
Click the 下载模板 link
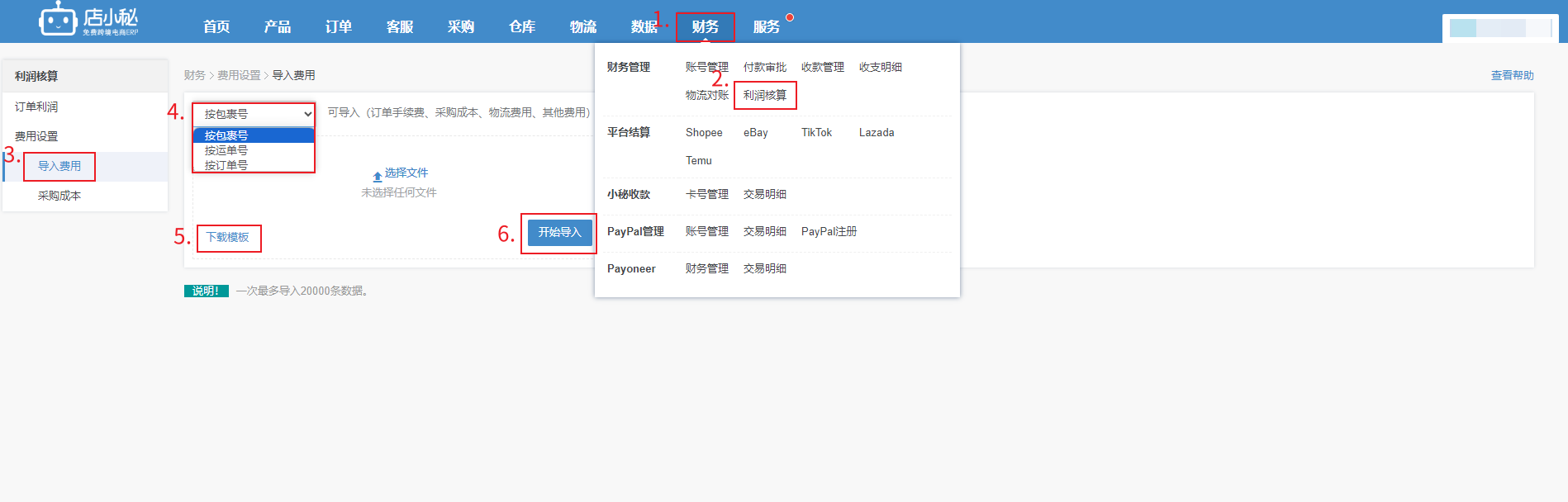[228, 237]
